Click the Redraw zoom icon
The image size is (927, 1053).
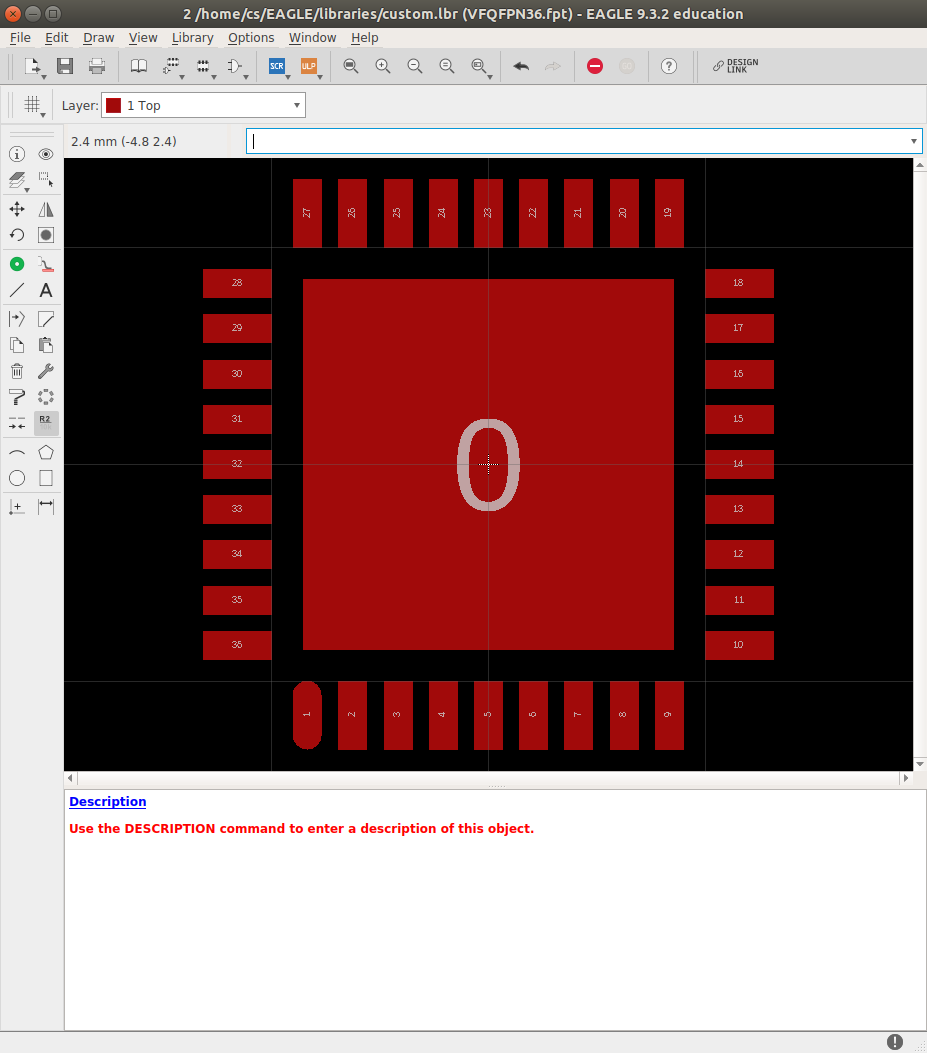point(447,66)
